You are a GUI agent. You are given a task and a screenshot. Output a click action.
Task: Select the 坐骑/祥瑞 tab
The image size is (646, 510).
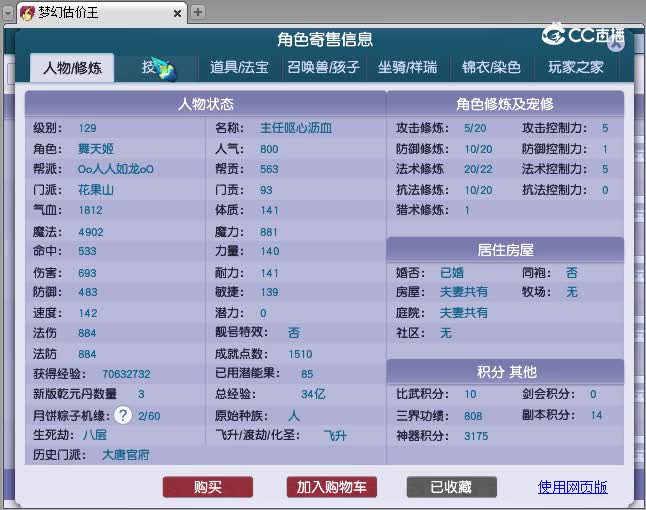pos(407,68)
